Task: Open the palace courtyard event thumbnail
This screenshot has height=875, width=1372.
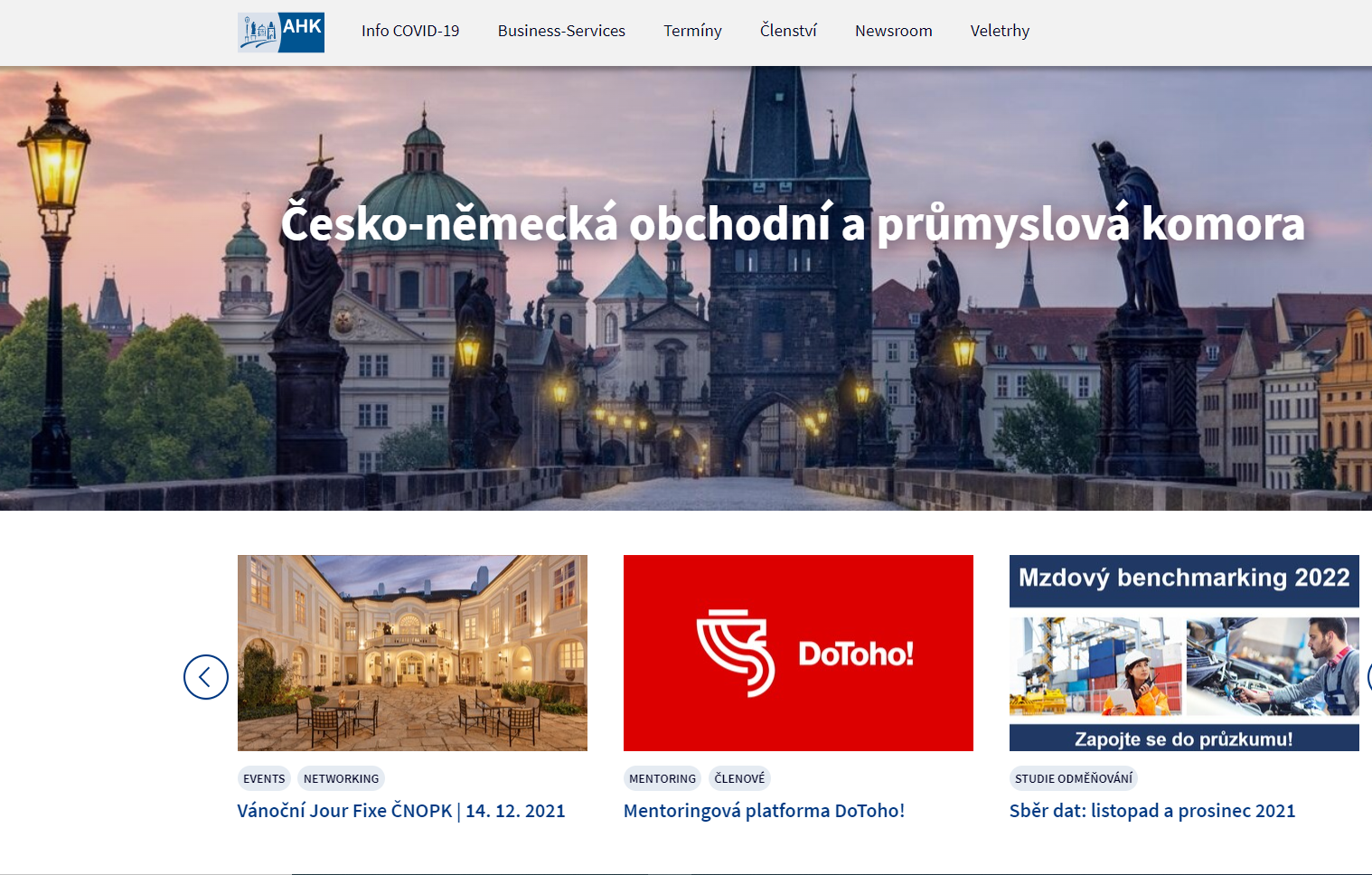Action: pos(412,653)
